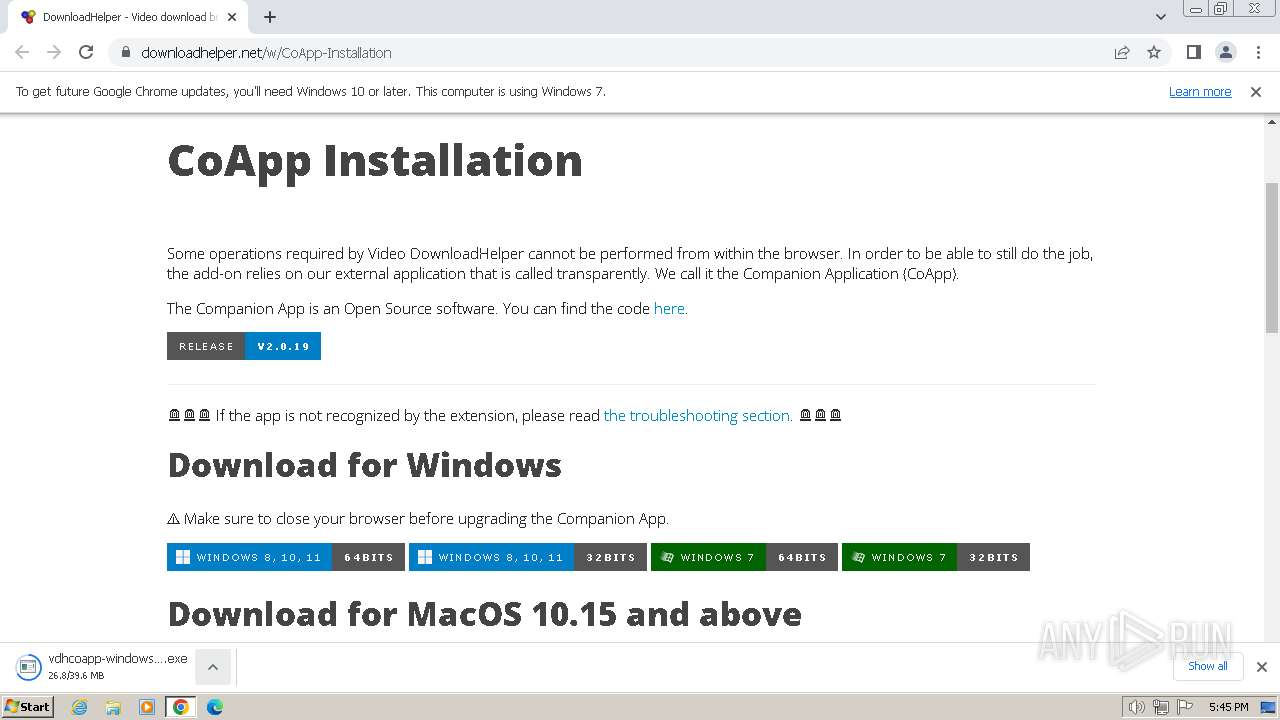1280x720 pixels.
Task: Dismiss the Chrome update notice
Action: click(x=1256, y=91)
